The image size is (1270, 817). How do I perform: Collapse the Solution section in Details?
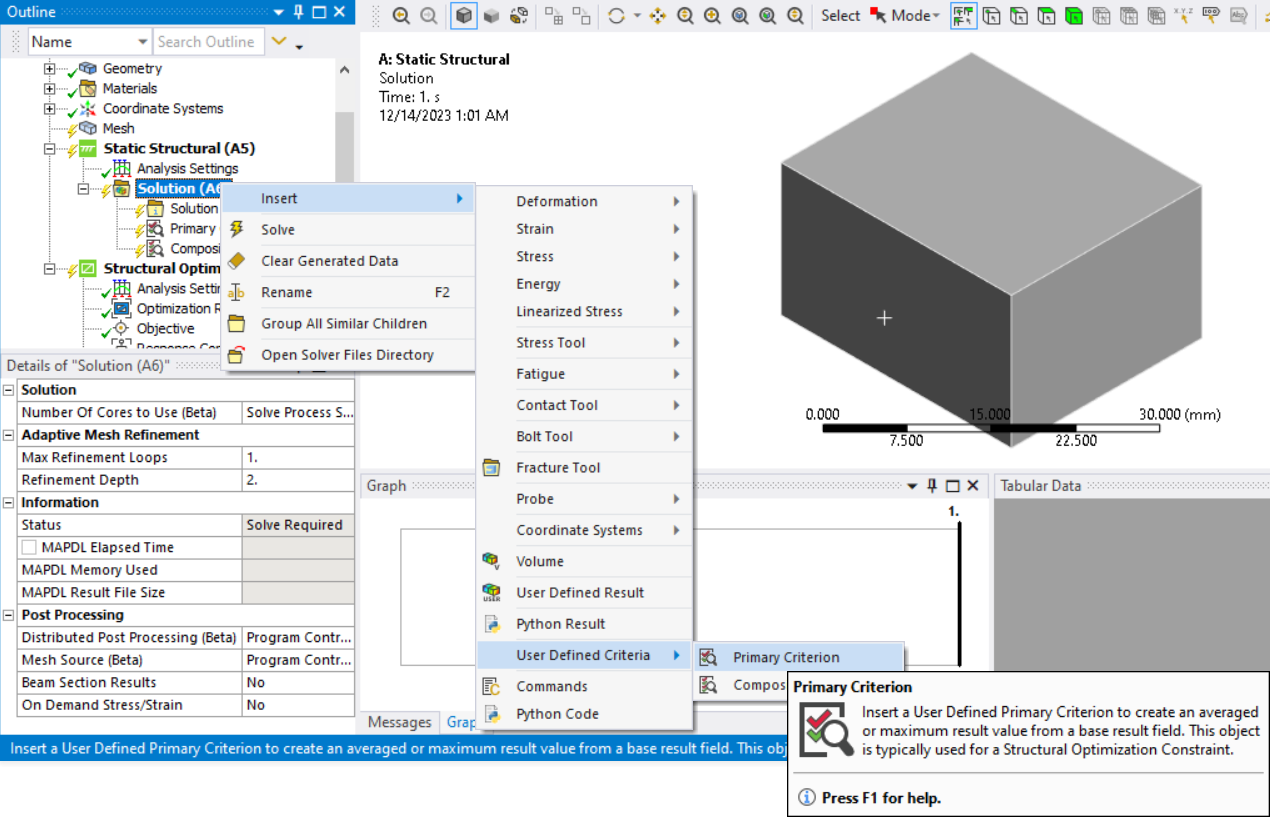(9, 390)
